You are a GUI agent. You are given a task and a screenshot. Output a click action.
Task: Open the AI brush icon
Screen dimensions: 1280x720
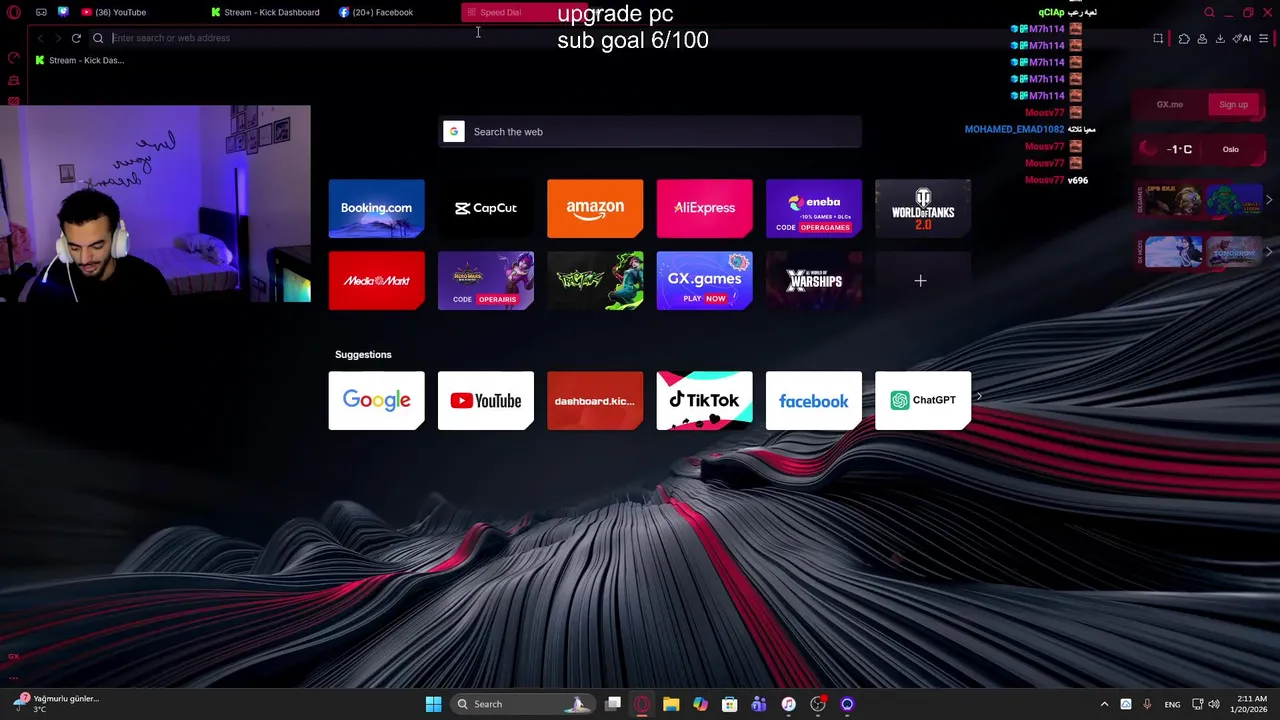pyautogui.click(x=1241, y=38)
